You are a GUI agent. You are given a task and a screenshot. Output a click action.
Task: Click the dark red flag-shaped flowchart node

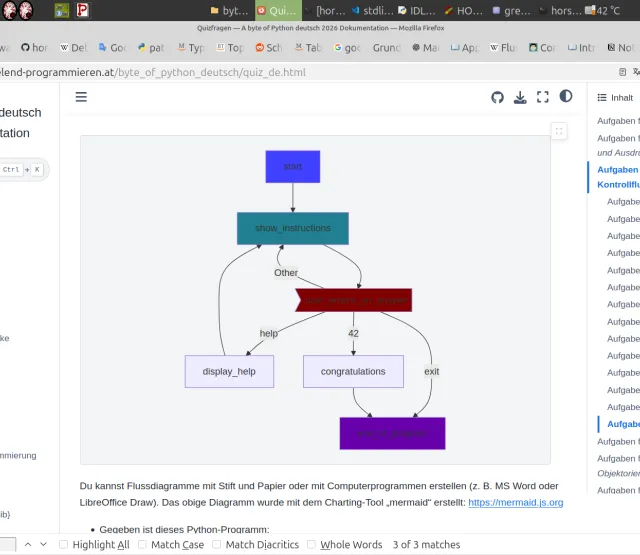click(x=354, y=300)
